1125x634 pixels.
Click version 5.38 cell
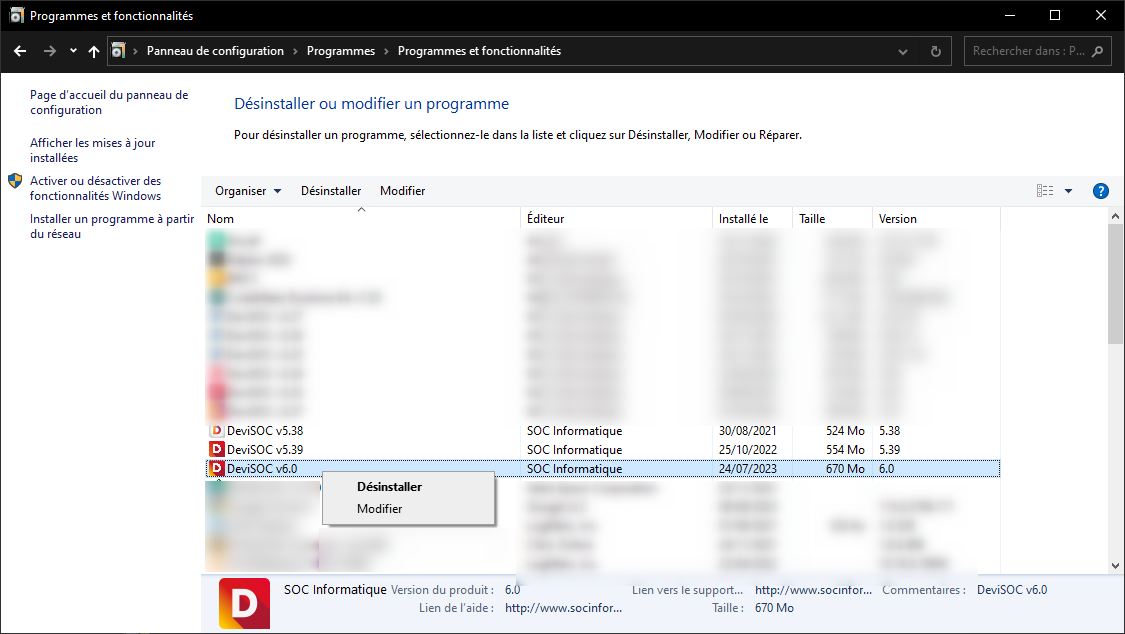point(890,431)
